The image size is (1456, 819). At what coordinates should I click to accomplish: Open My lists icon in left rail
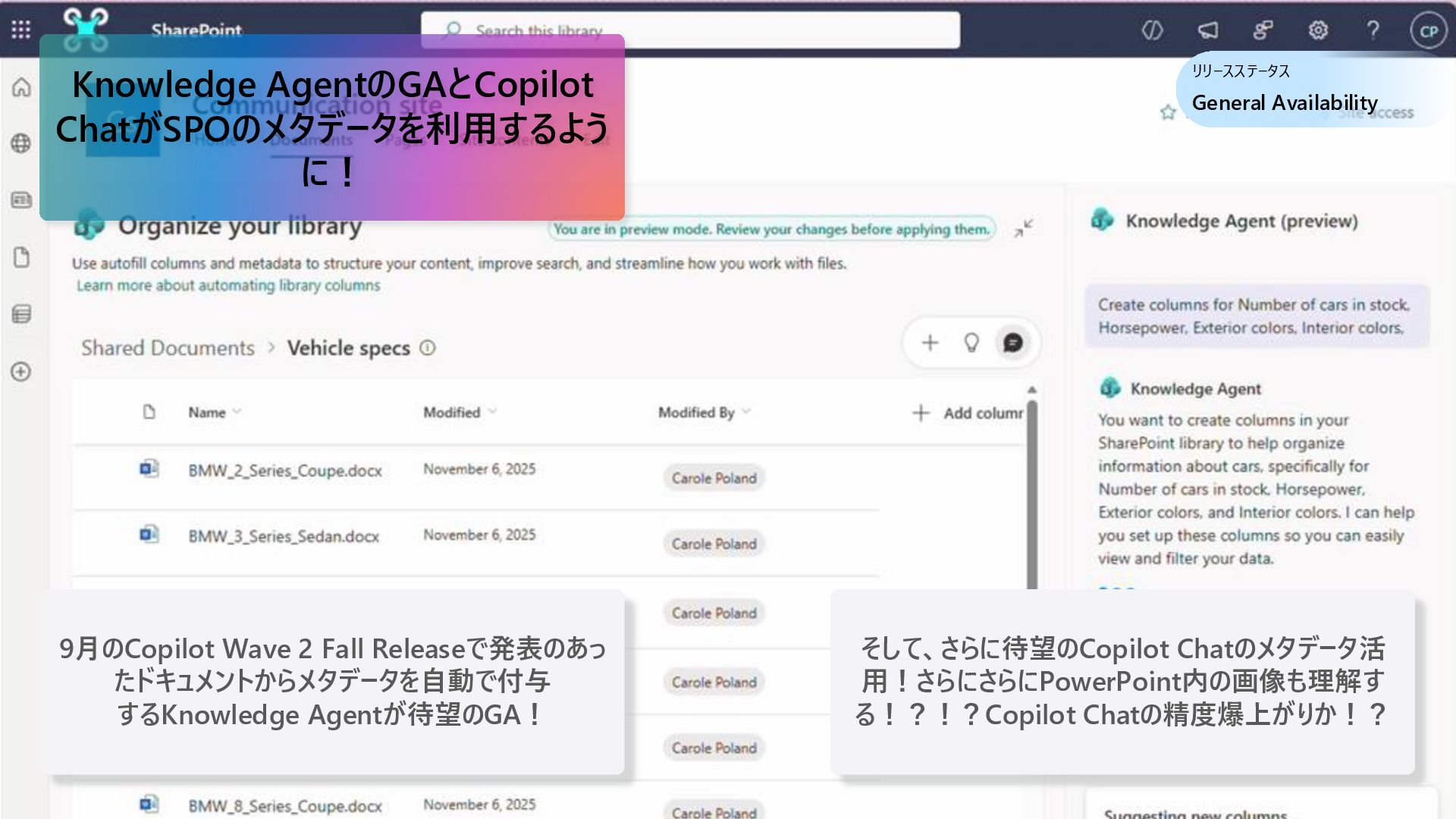click(x=21, y=314)
